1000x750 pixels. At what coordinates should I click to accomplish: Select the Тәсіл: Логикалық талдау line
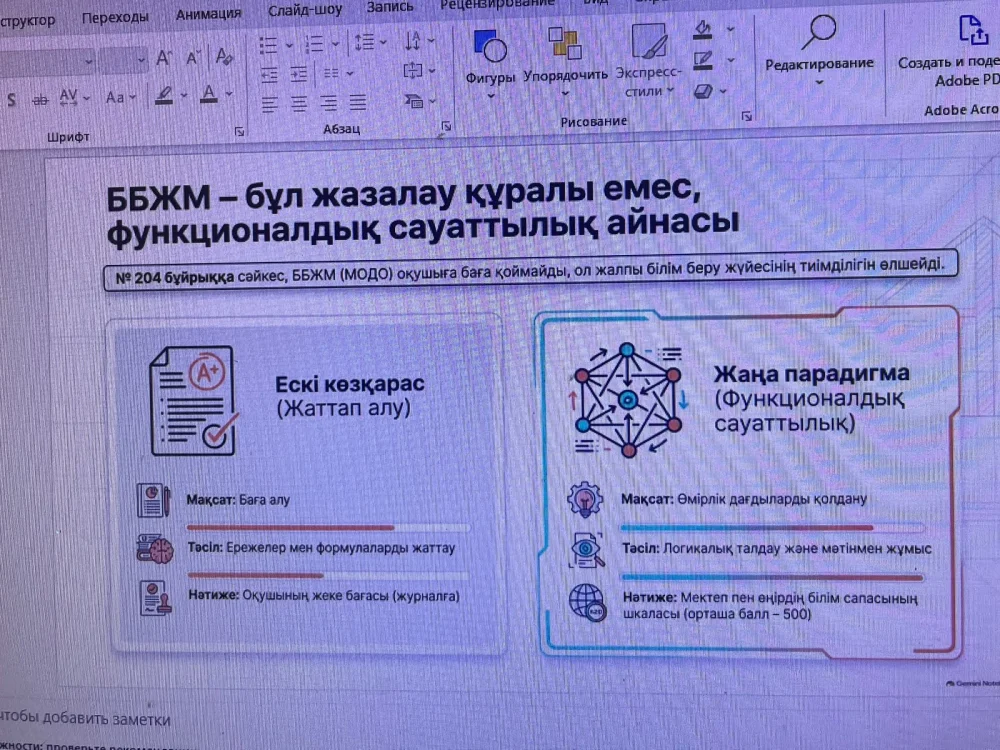pyautogui.click(x=777, y=548)
